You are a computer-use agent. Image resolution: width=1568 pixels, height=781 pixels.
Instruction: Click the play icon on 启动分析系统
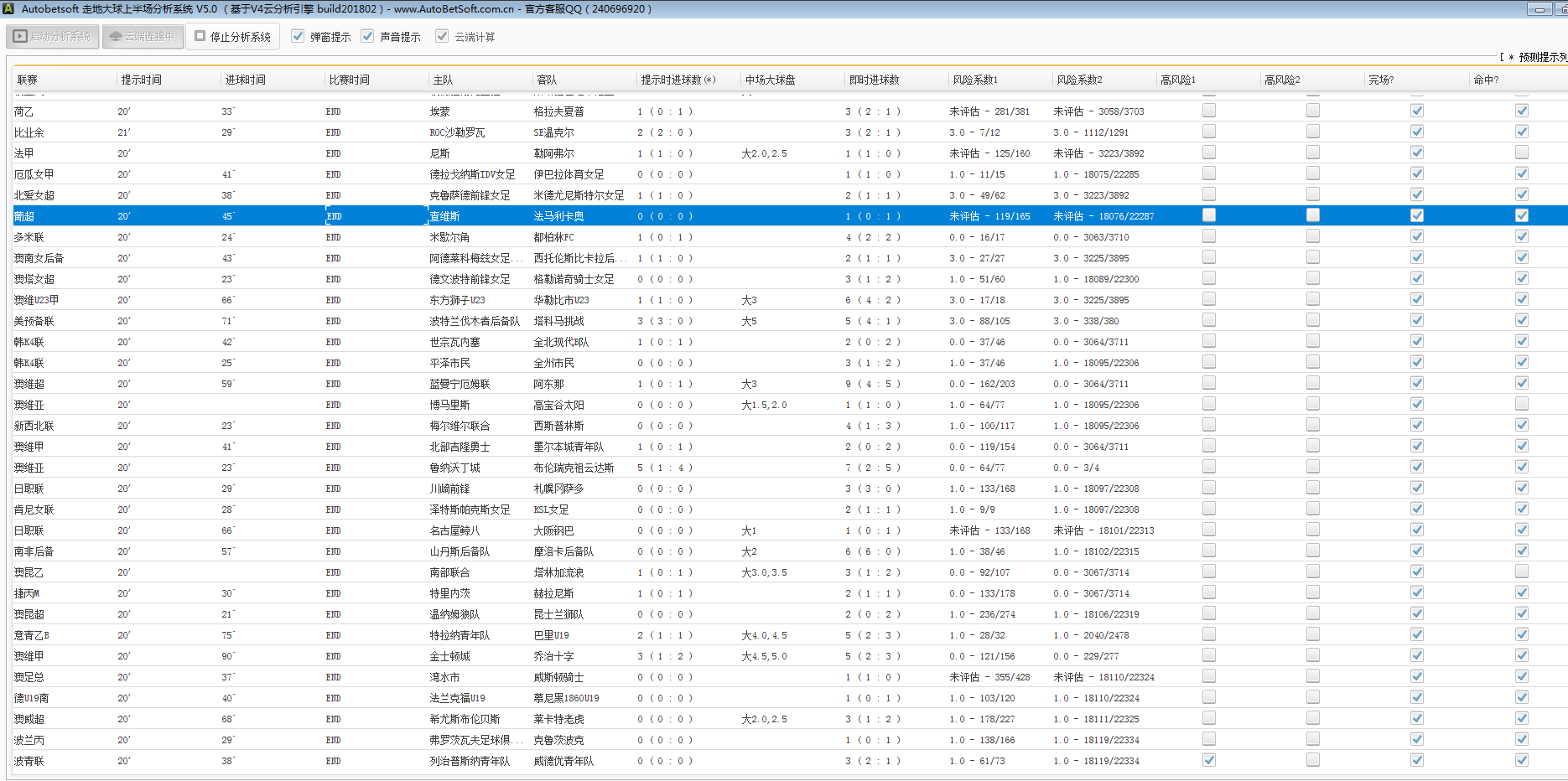click(x=21, y=37)
